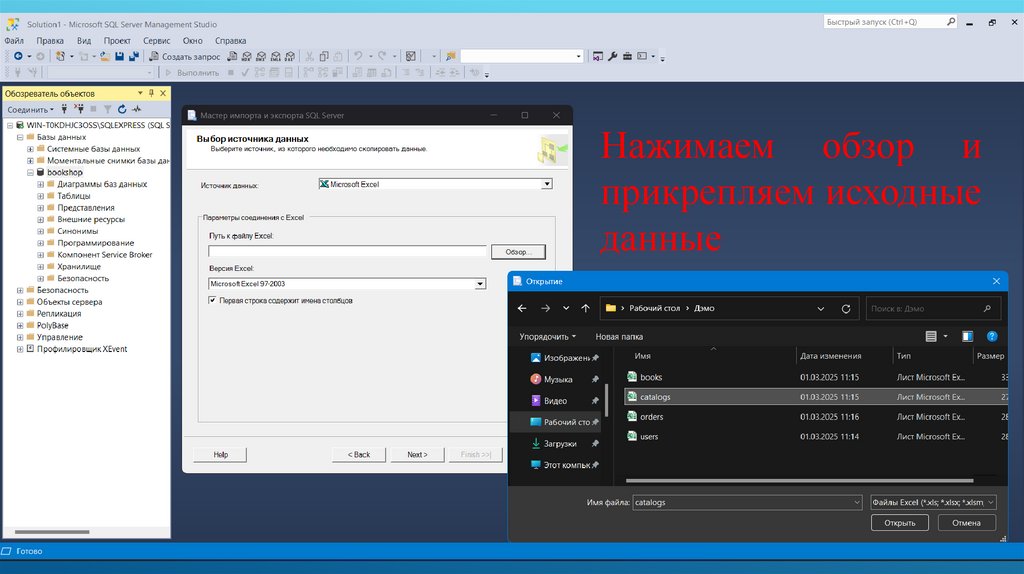Click the Дата изменения column header

(831, 356)
